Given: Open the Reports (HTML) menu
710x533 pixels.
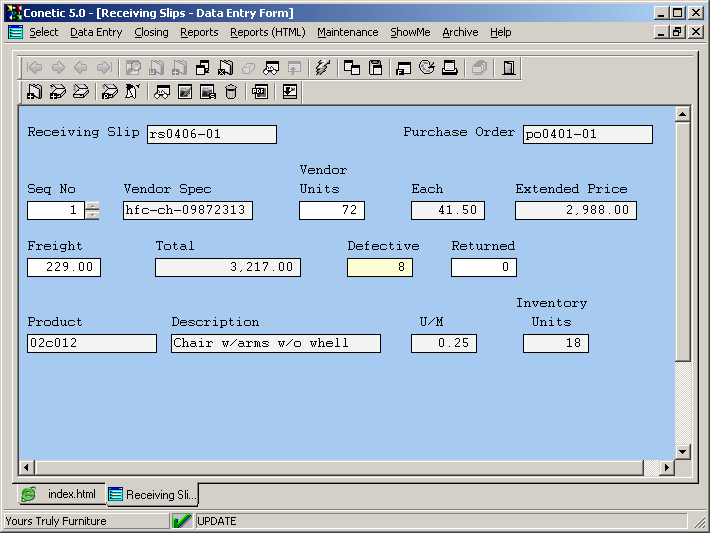Looking at the screenshot, I should point(267,32).
